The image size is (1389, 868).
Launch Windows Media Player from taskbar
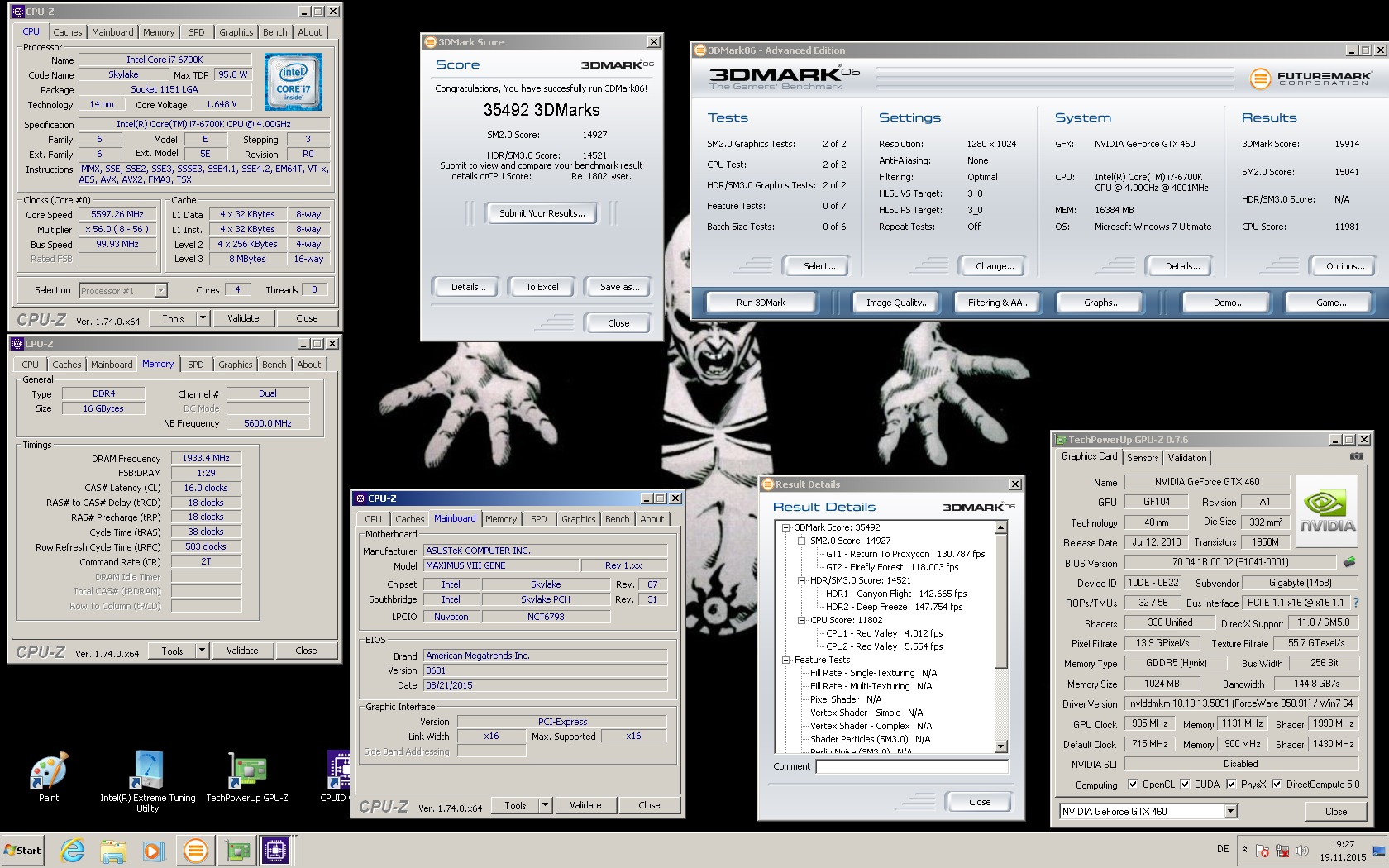[153, 850]
